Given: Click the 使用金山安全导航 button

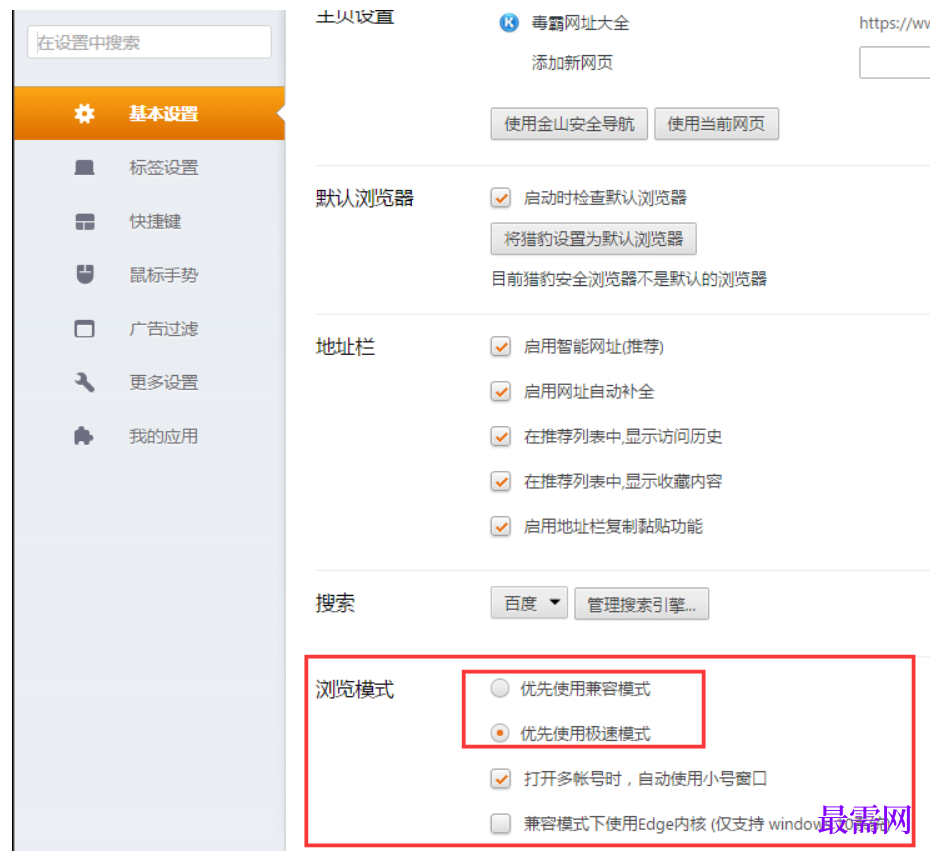Looking at the screenshot, I should pos(569,124).
